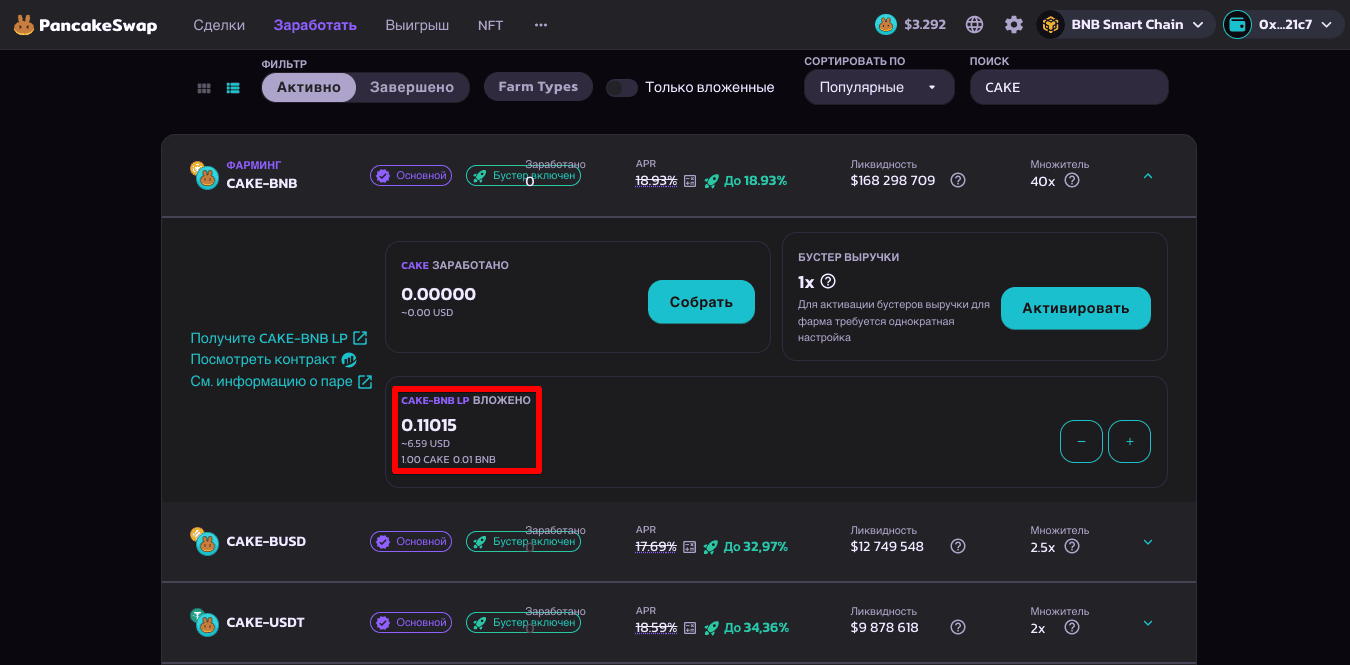Click the PancakeSwap logo

click(85, 25)
